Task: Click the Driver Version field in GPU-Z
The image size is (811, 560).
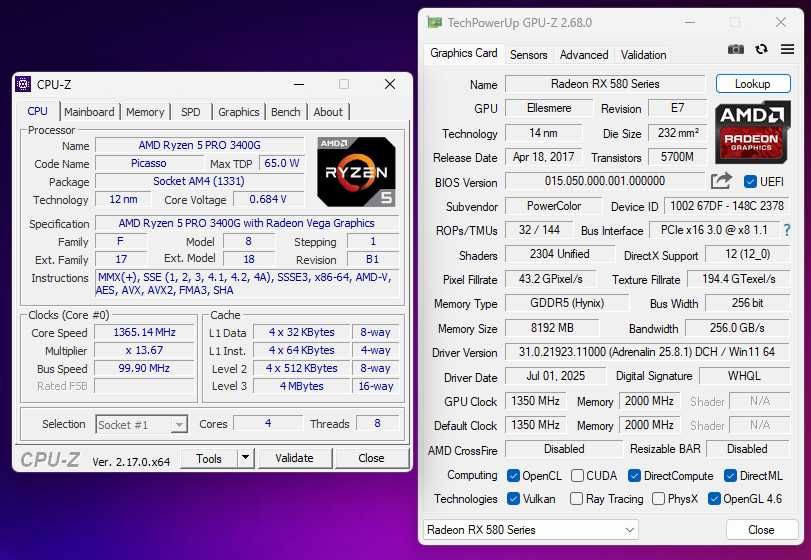Action: 647,352
